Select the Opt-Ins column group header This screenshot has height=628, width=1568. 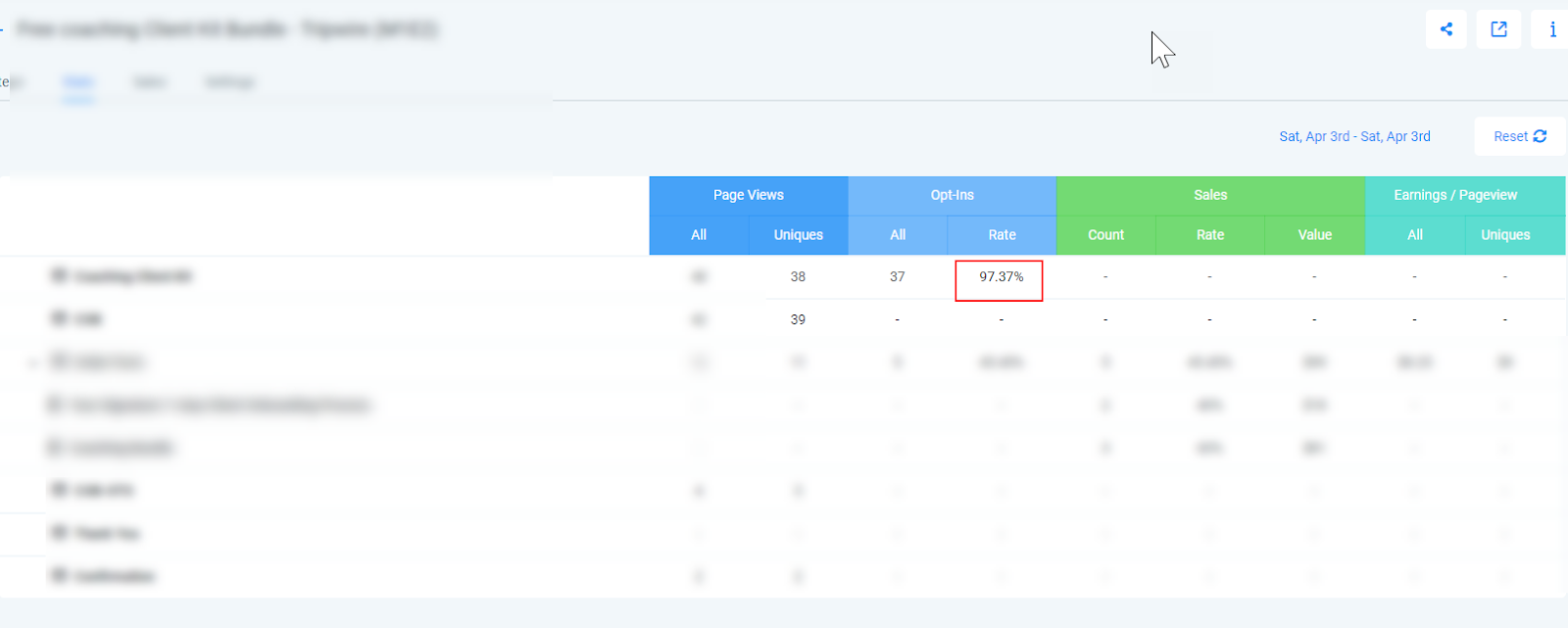[953, 195]
